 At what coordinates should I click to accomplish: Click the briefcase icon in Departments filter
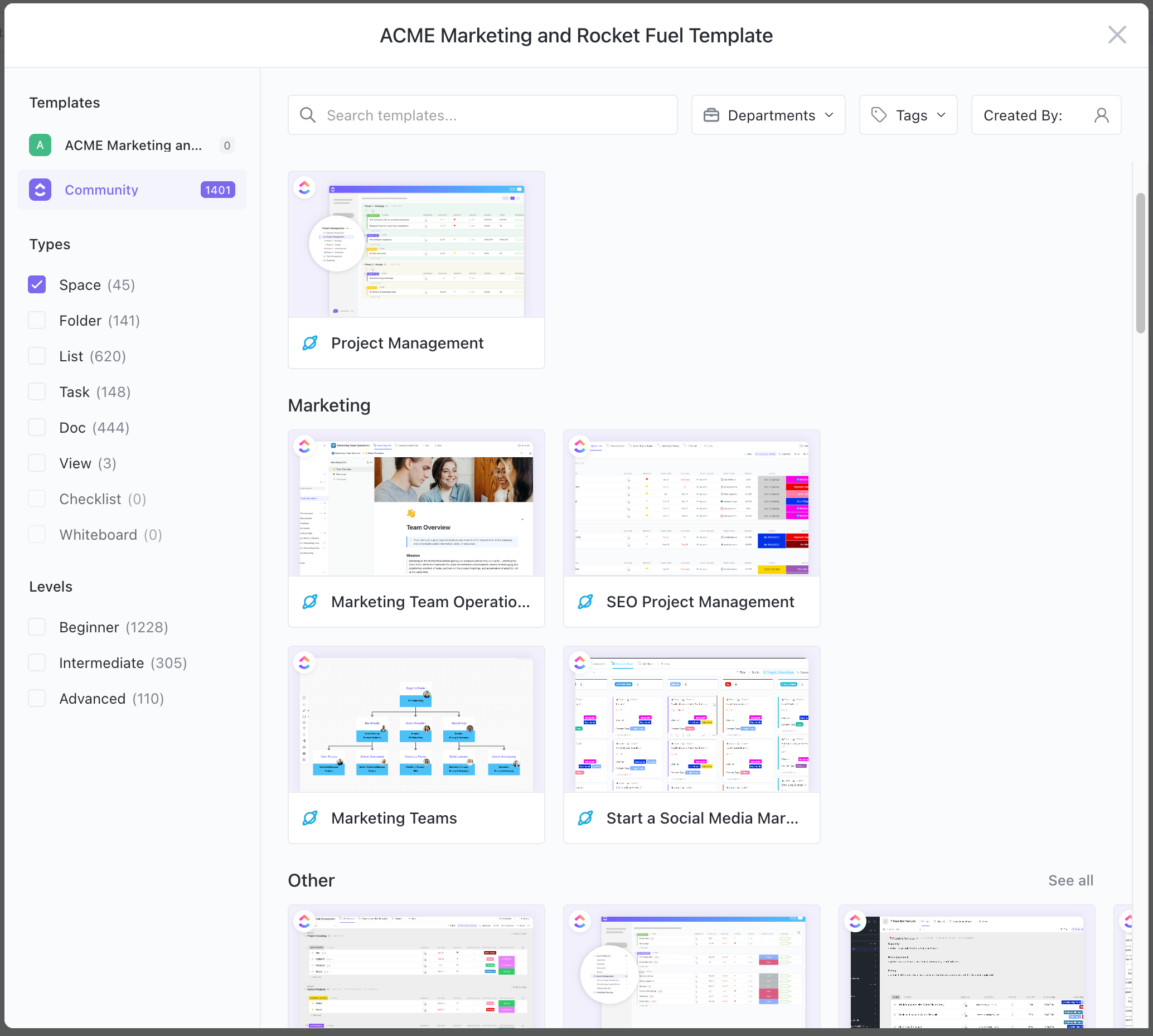pos(711,115)
